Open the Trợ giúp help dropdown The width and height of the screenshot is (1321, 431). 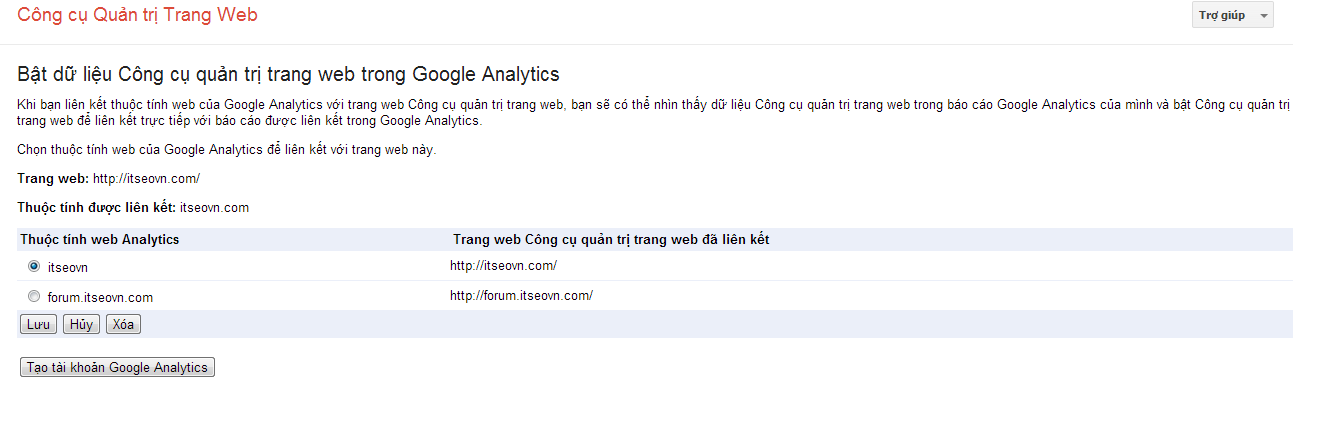tap(1232, 16)
